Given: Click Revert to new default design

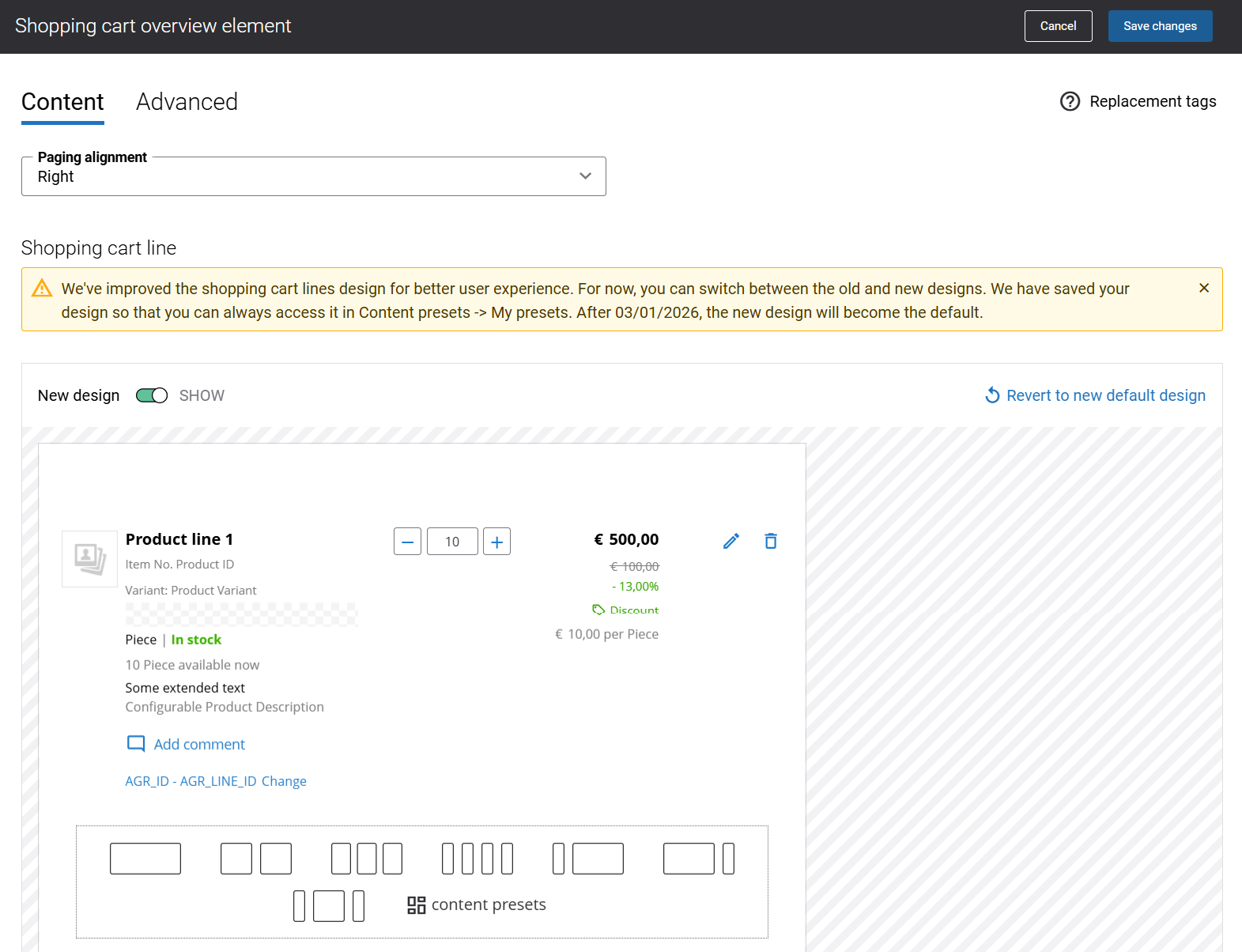Looking at the screenshot, I should point(1095,395).
